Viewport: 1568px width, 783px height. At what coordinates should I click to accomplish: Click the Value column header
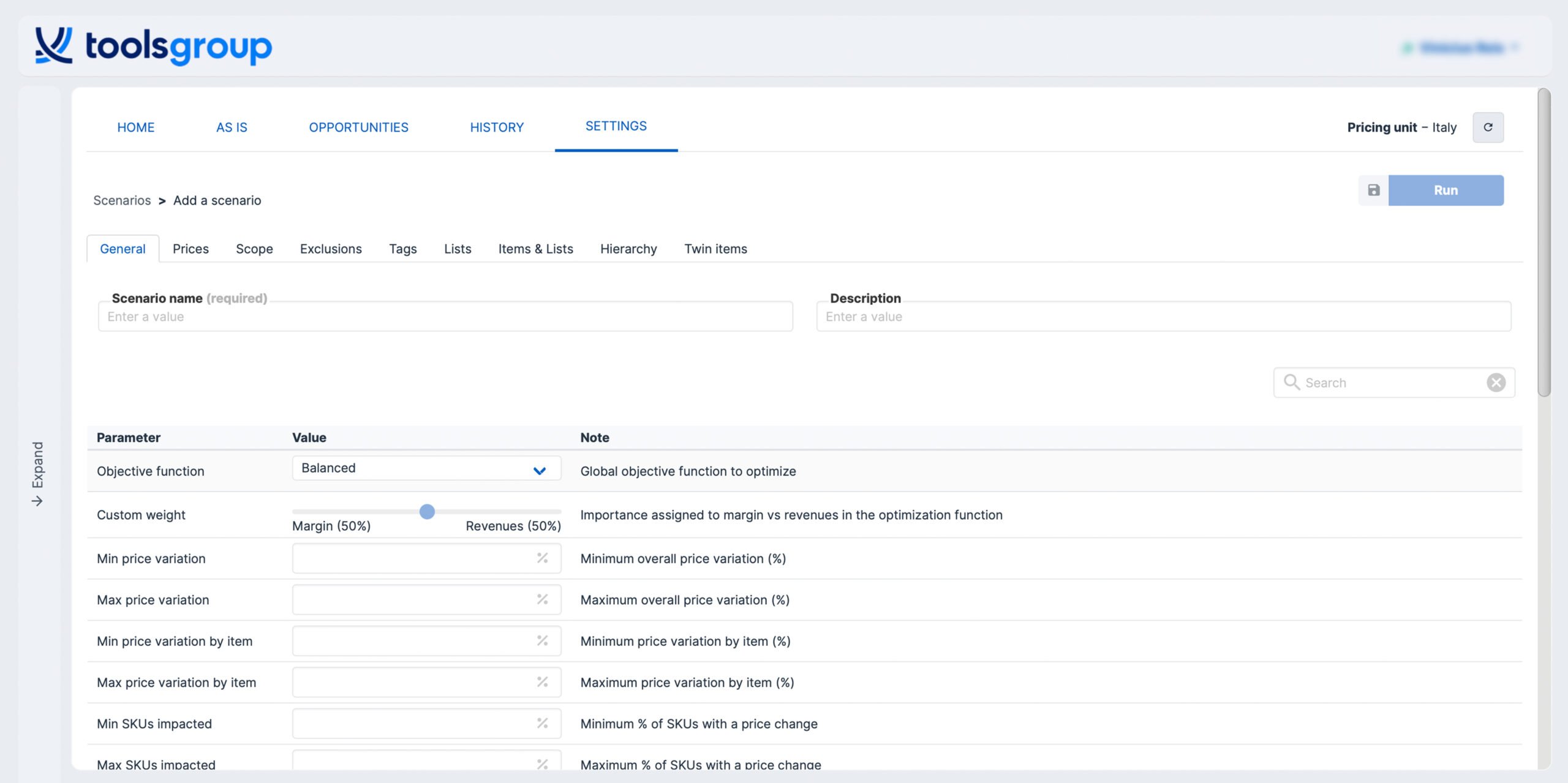coord(309,437)
